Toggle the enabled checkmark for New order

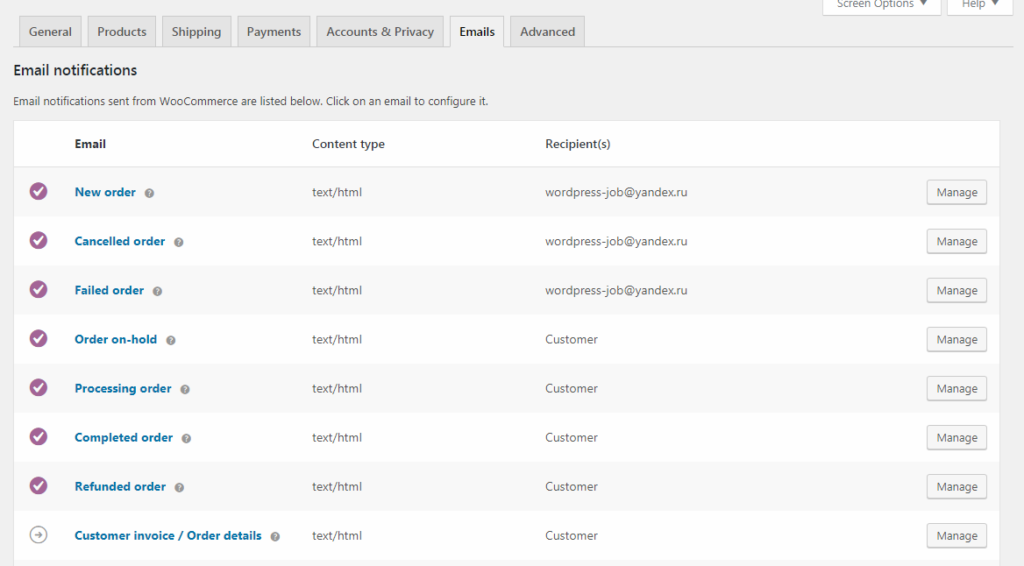pyautogui.click(x=38, y=192)
